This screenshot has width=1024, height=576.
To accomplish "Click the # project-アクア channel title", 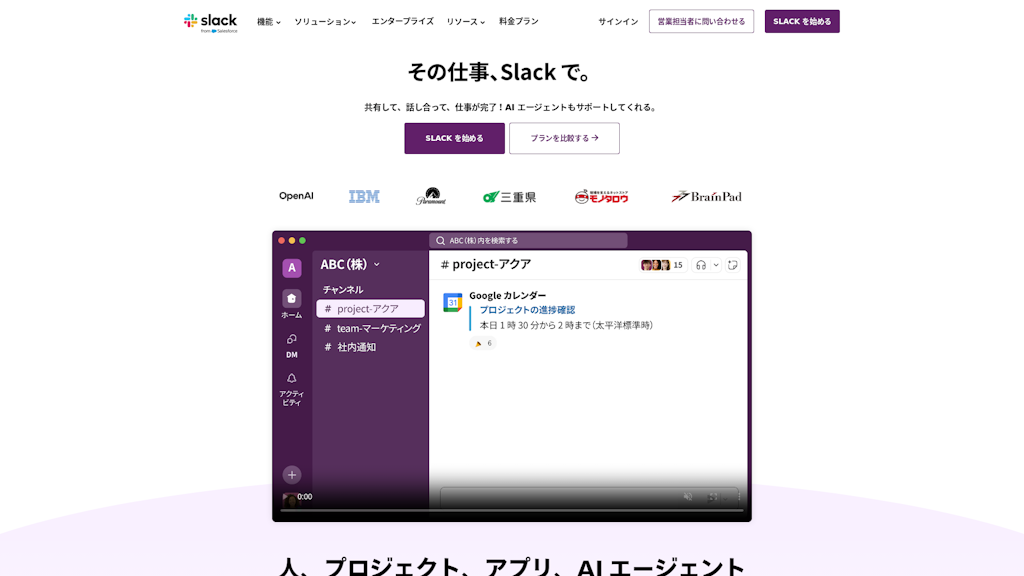I will coord(486,264).
